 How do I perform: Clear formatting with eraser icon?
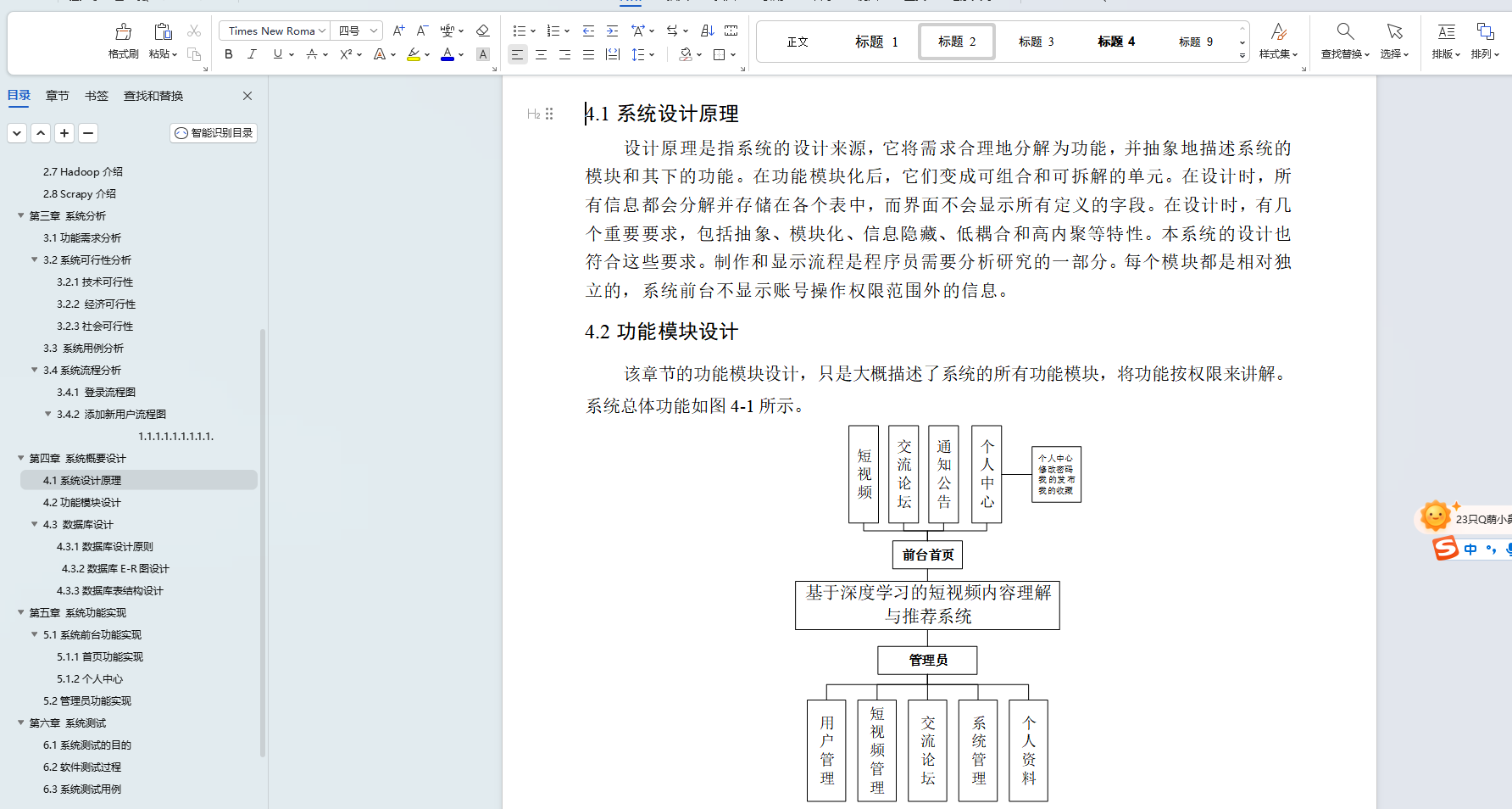(482, 31)
